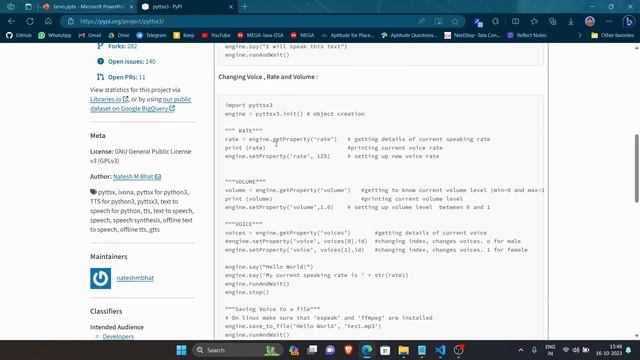This screenshot has width=640, height=360.
Task: Open the Favorites toolbar icon
Action: [534, 21]
